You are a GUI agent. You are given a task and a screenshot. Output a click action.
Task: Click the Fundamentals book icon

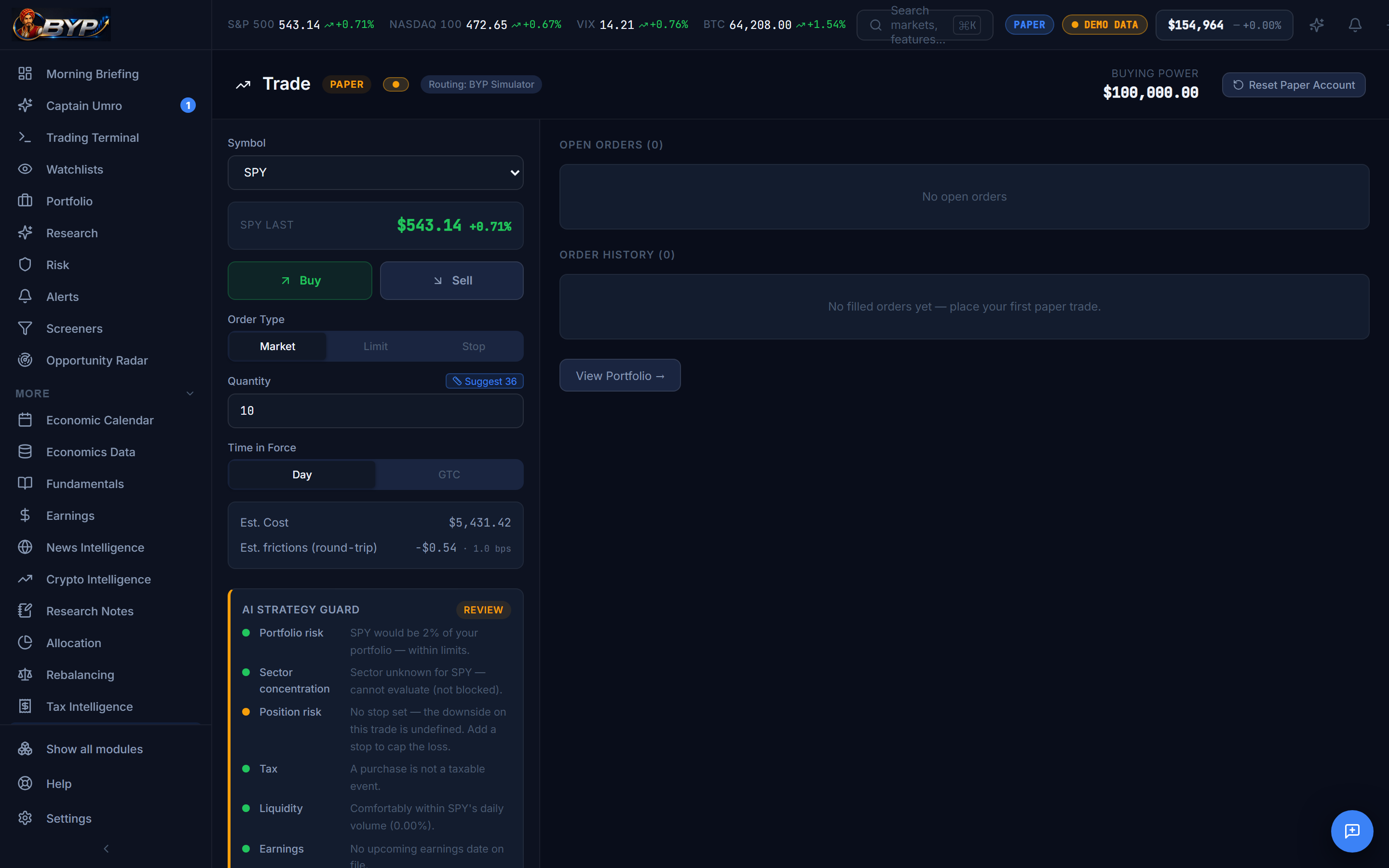[x=25, y=483]
